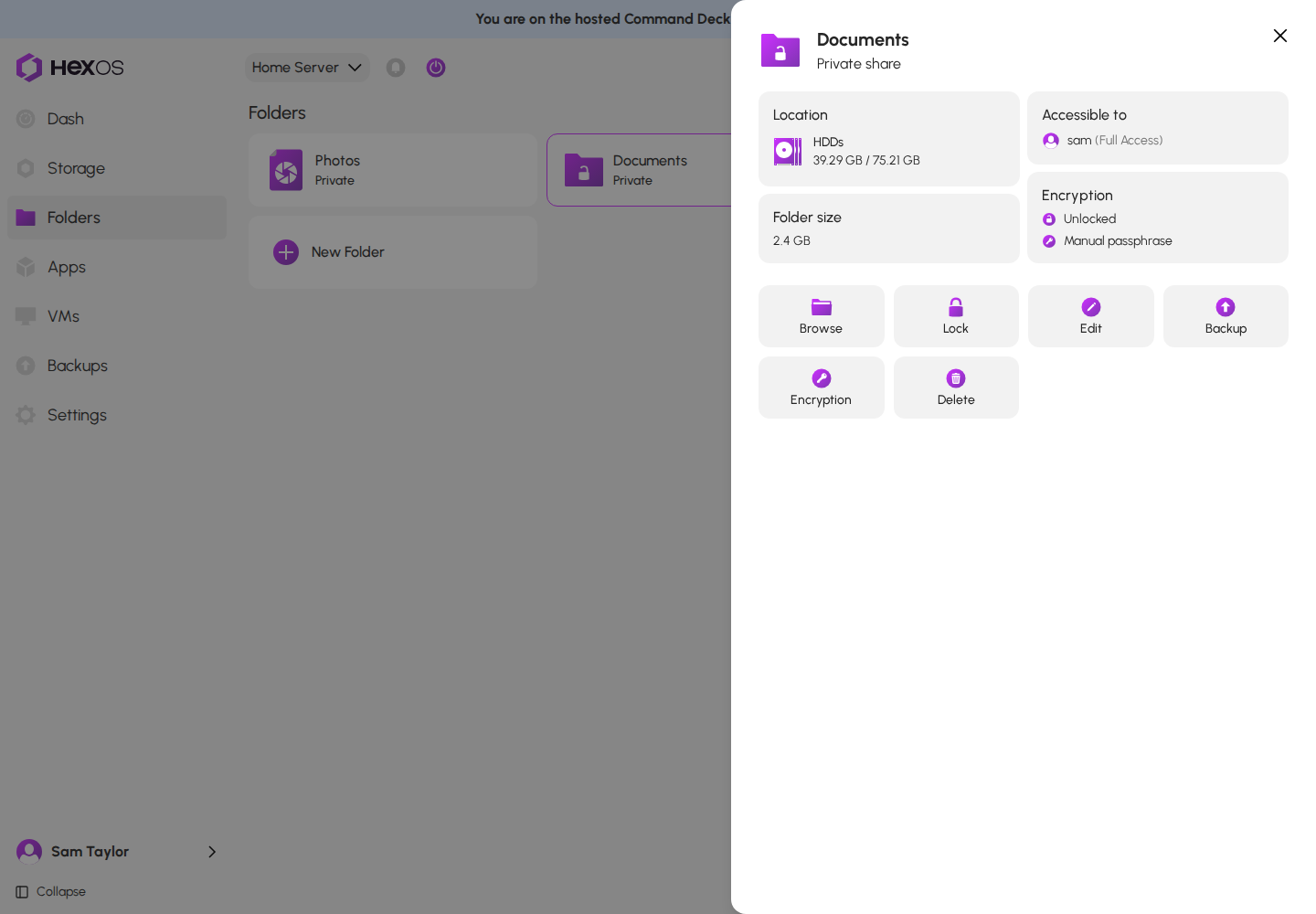Go to Dash in sidebar

(x=117, y=119)
